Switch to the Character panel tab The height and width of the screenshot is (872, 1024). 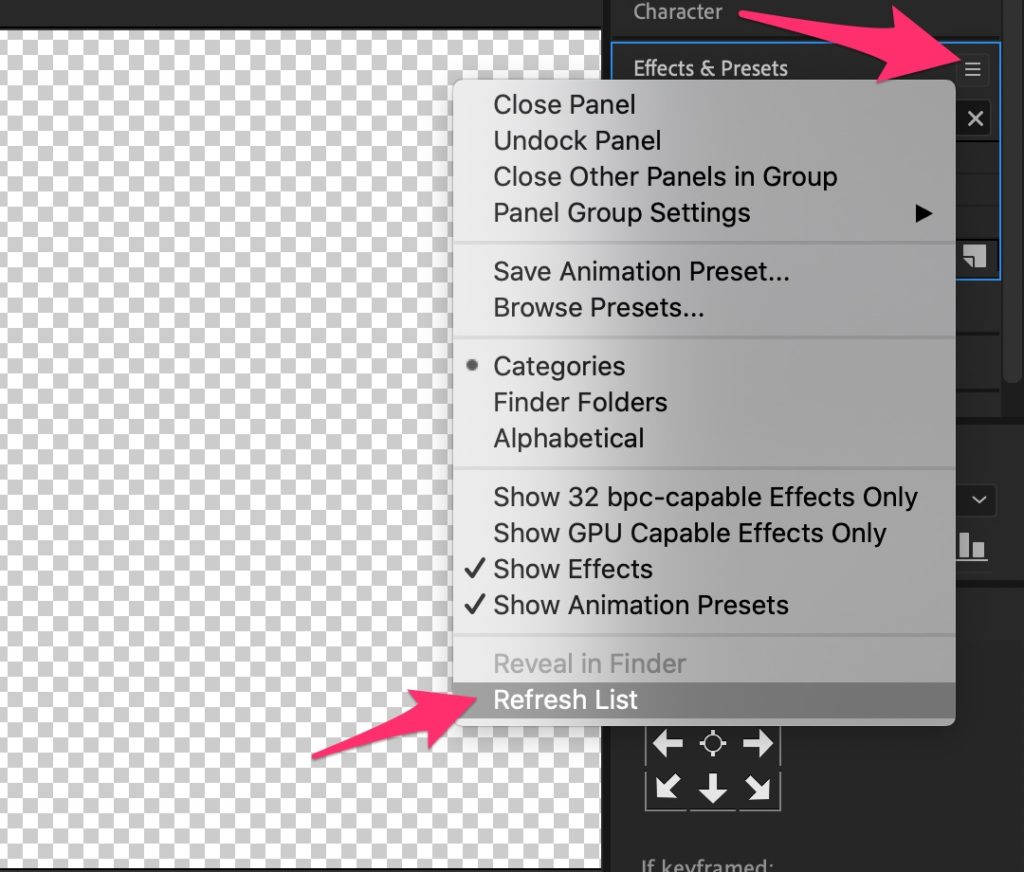pyautogui.click(x=677, y=12)
